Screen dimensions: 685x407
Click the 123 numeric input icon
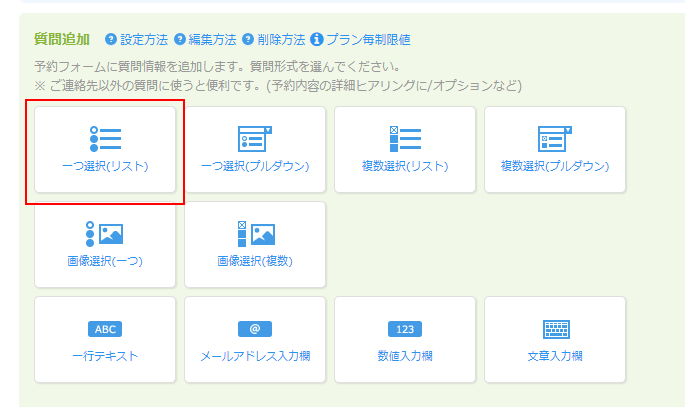405,329
